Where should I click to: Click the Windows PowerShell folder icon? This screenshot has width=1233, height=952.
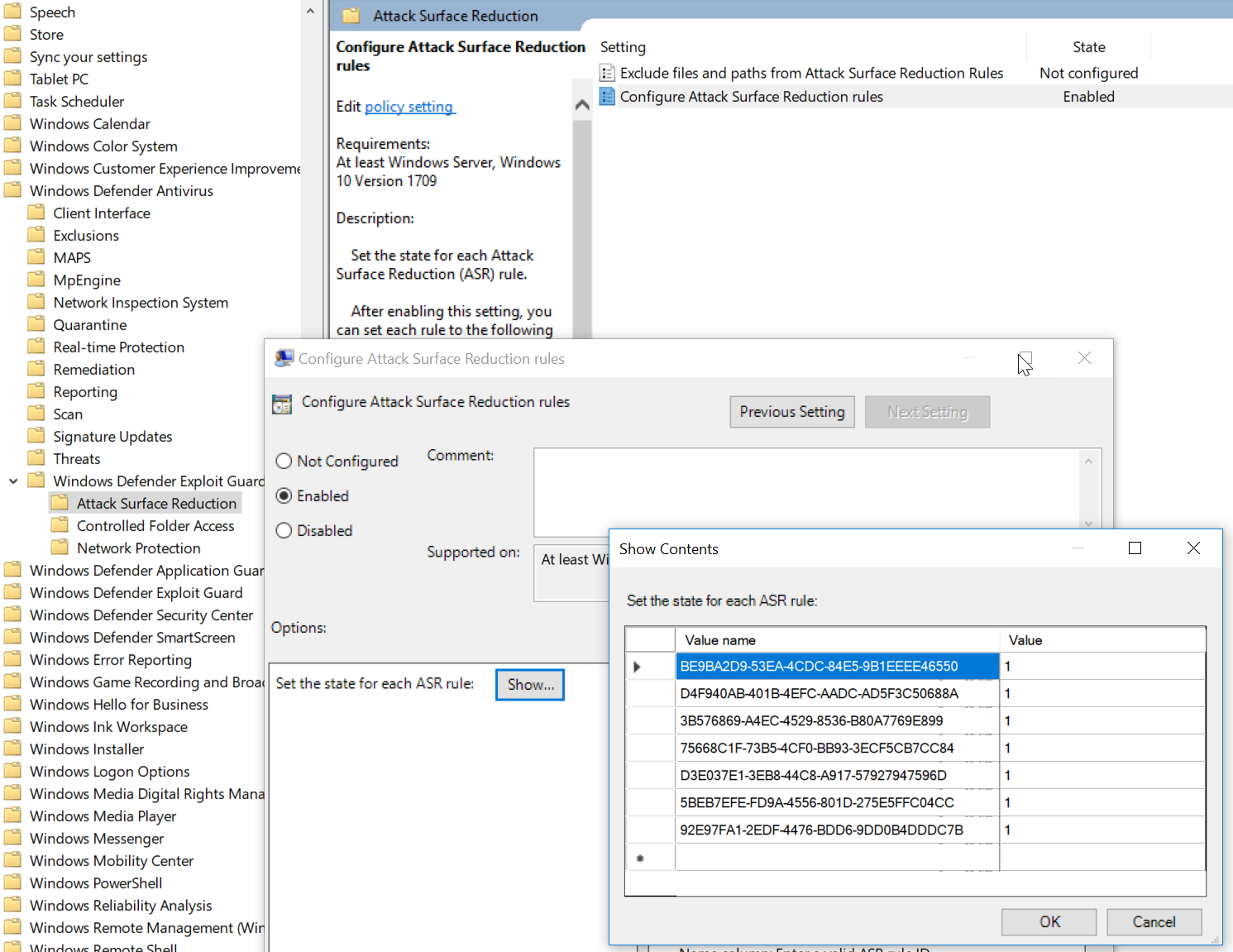[12, 883]
